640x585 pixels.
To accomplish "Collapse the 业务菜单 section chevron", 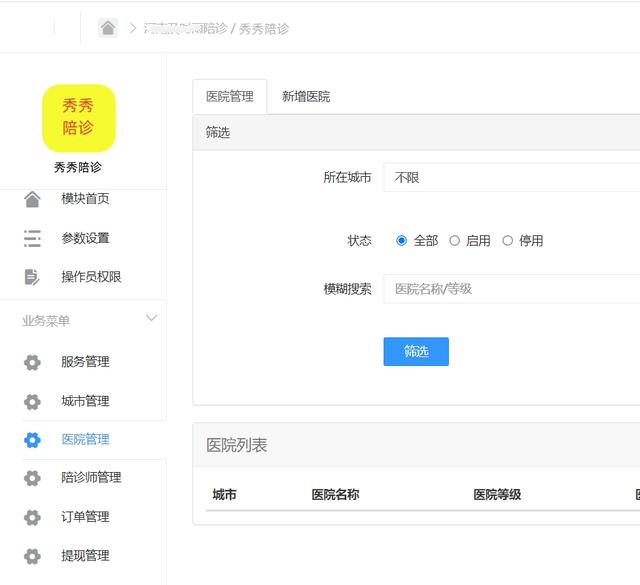I will click(x=151, y=319).
